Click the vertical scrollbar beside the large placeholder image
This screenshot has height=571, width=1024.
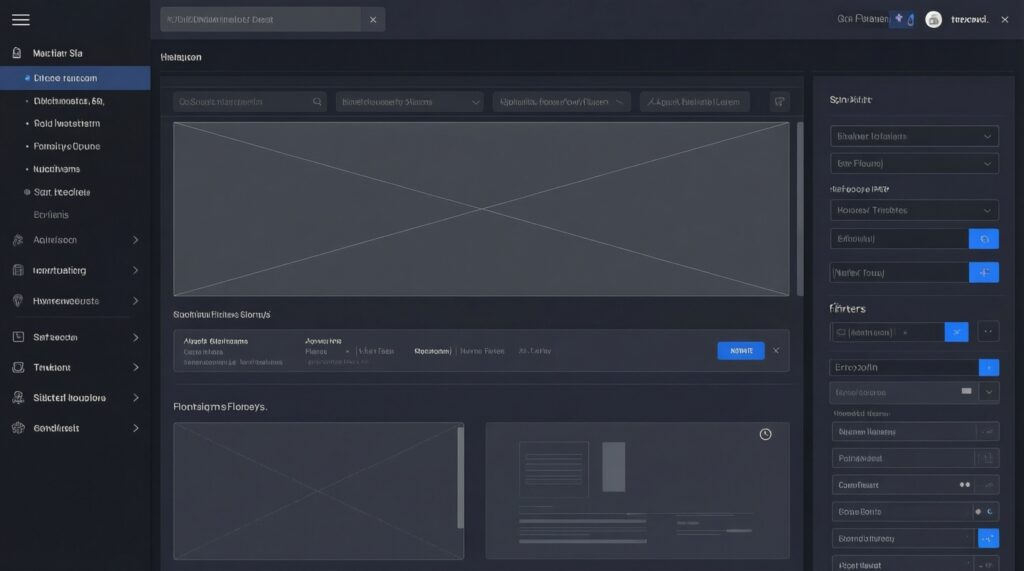799,208
